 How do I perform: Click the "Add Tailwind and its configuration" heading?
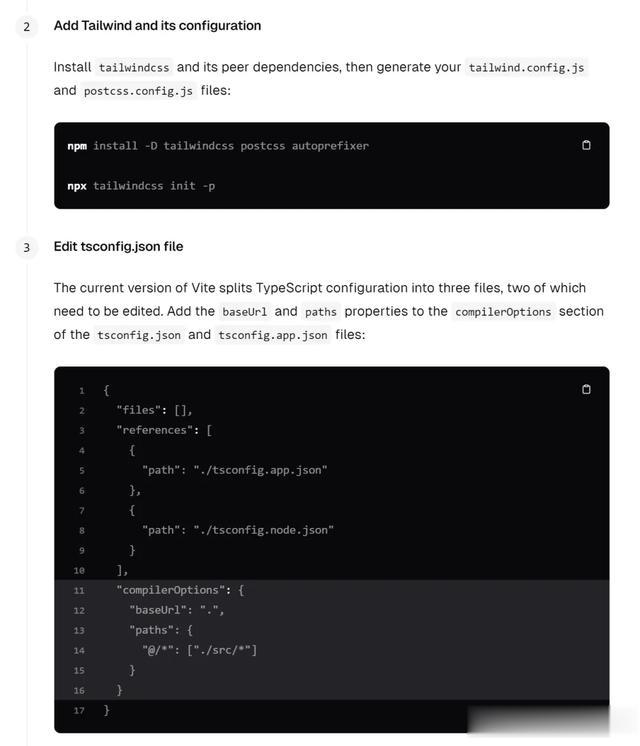[157, 26]
